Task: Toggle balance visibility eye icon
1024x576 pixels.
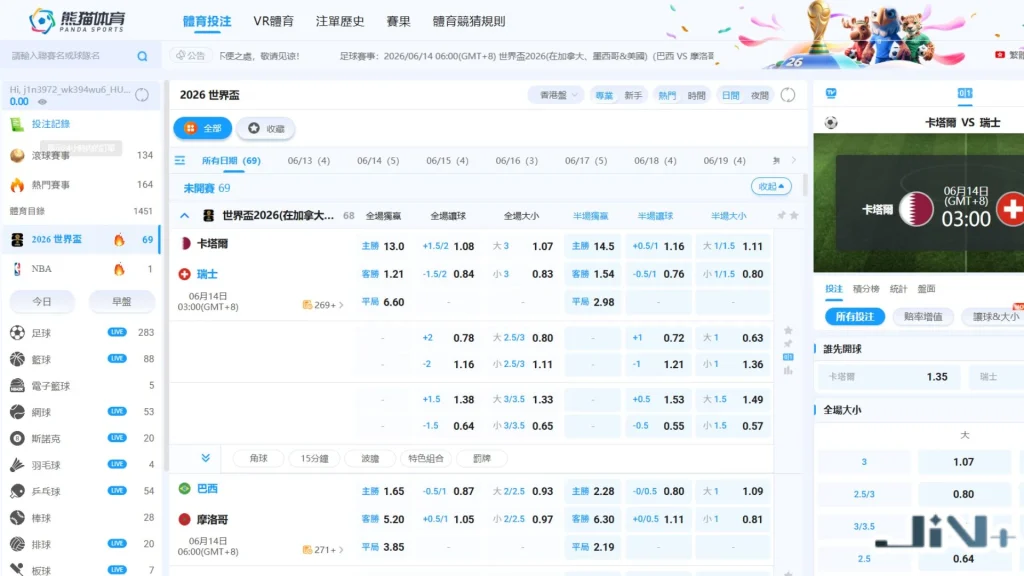Action: click(x=42, y=102)
